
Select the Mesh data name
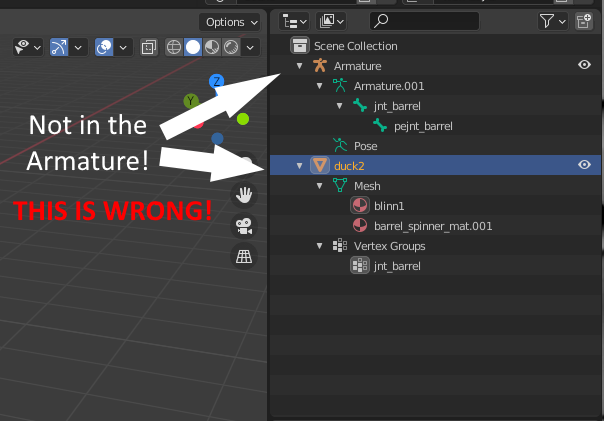click(x=367, y=186)
